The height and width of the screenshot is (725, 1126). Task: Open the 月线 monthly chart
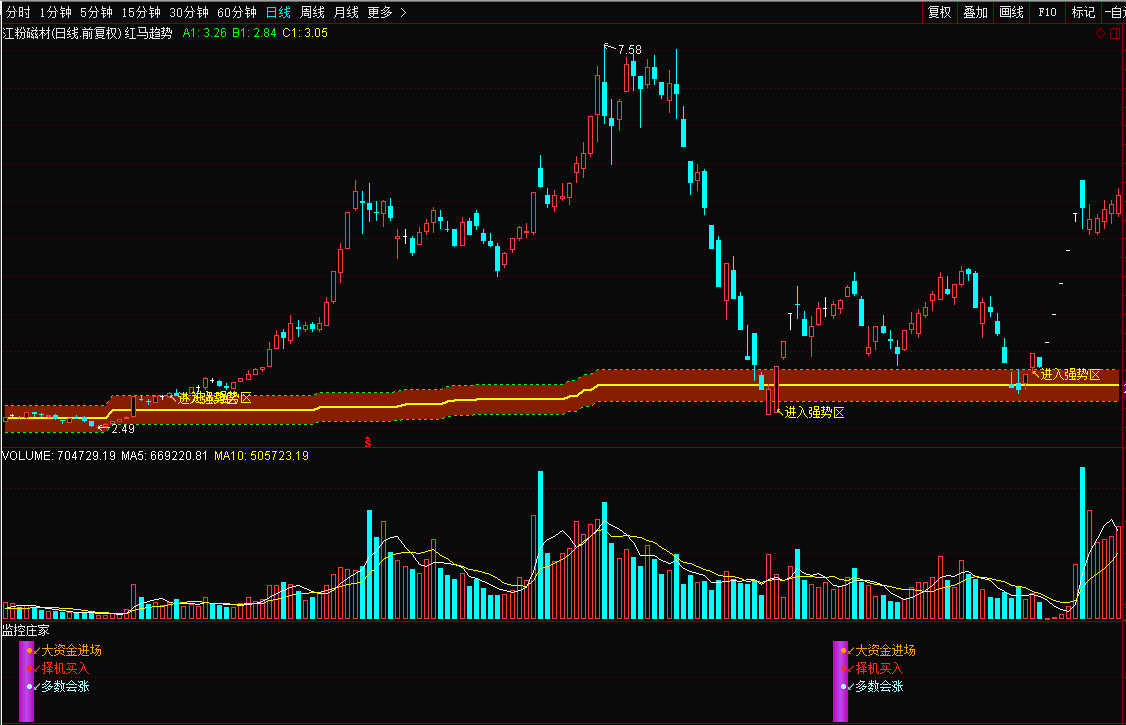coord(346,12)
